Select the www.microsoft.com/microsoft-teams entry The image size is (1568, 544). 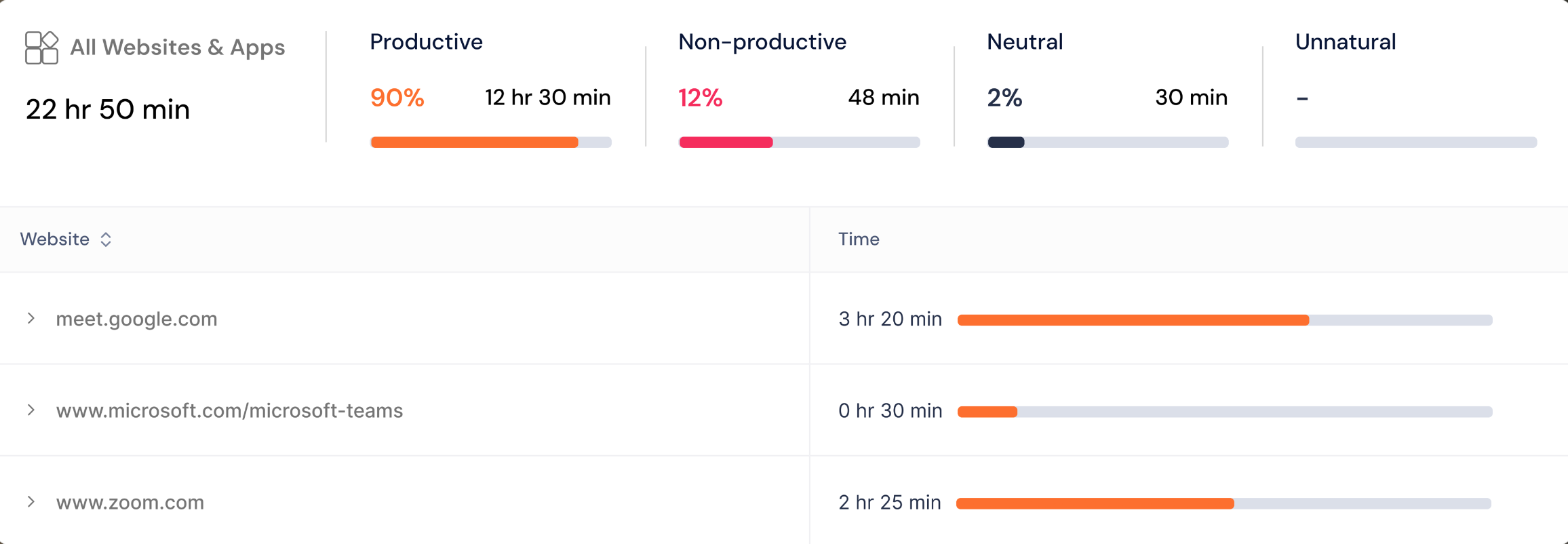pos(229,410)
